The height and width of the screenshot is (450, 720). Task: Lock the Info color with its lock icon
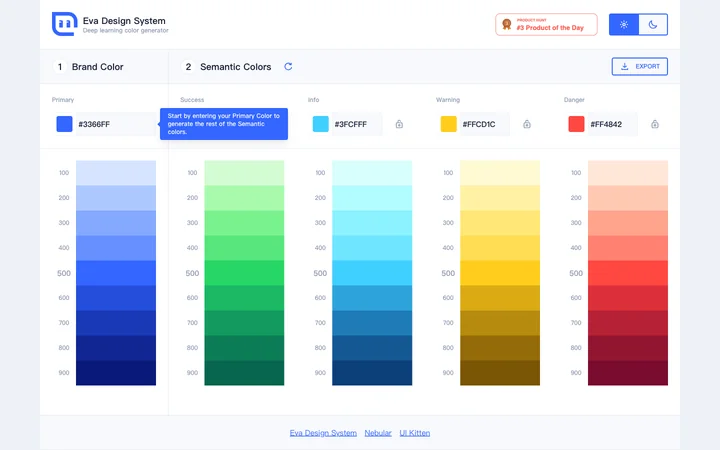(x=399, y=124)
